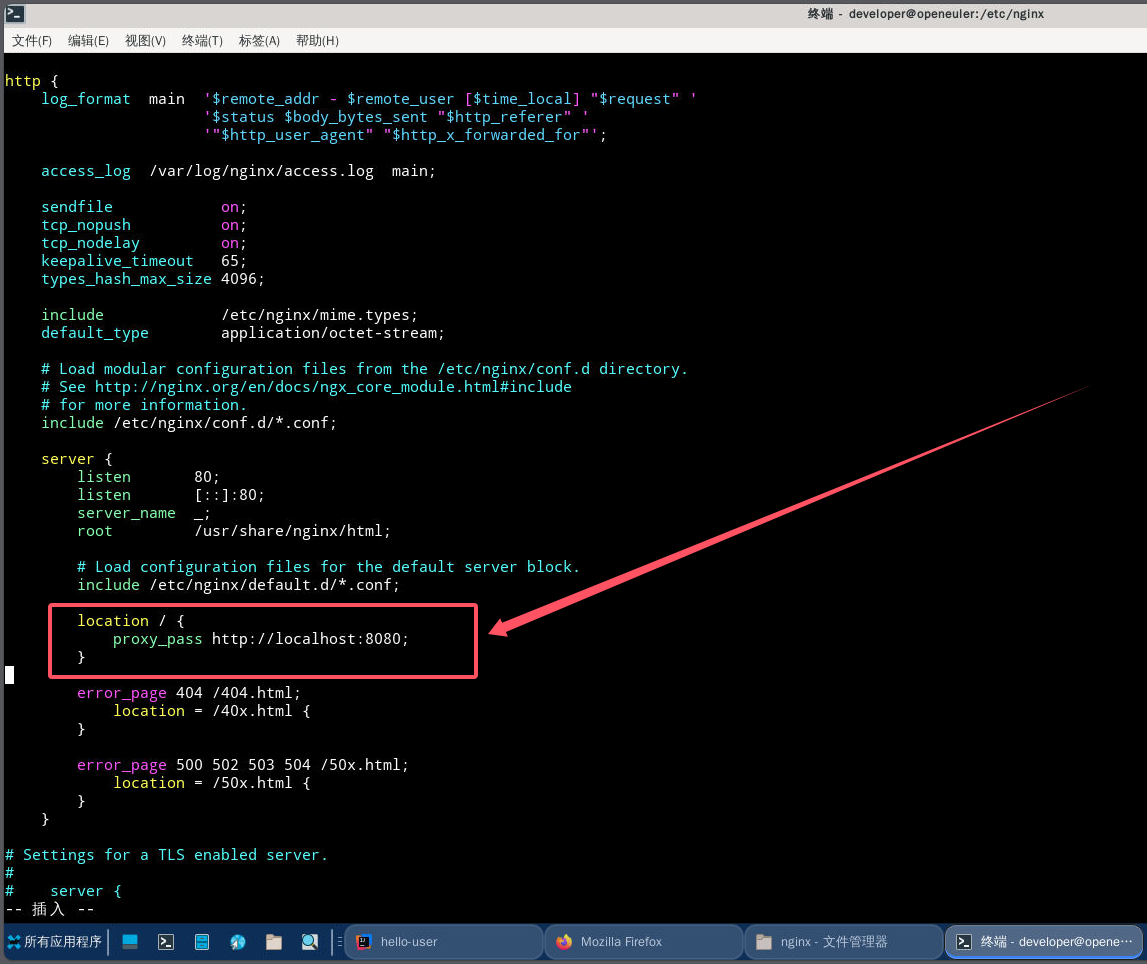
Task: Switch to the nginx - 文件管理器 window
Action: 844,942
